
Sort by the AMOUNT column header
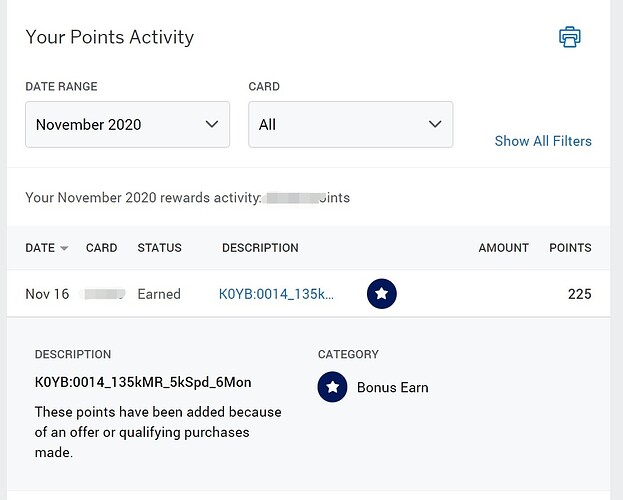(503, 248)
